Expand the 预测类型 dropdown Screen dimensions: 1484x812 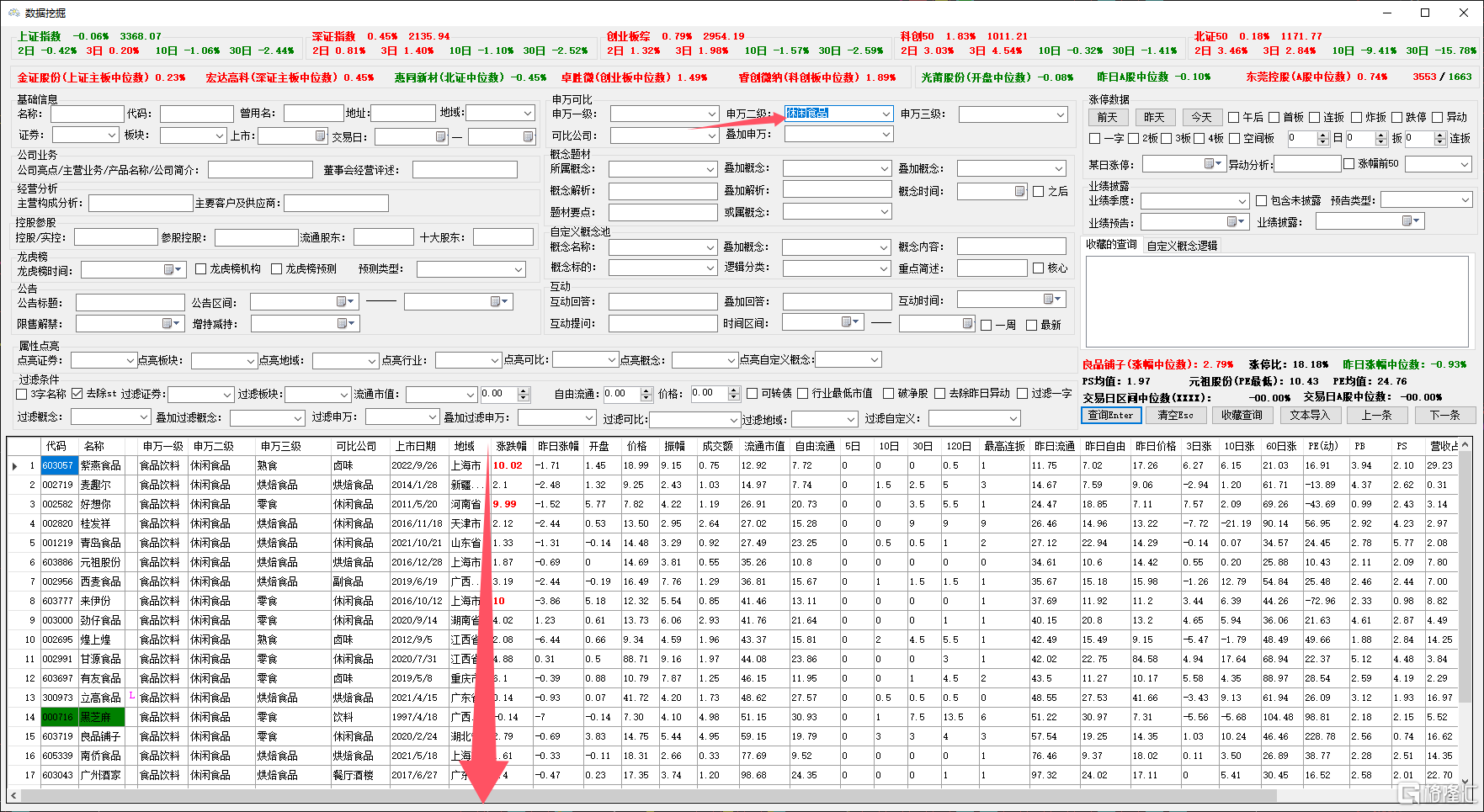click(x=519, y=269)
